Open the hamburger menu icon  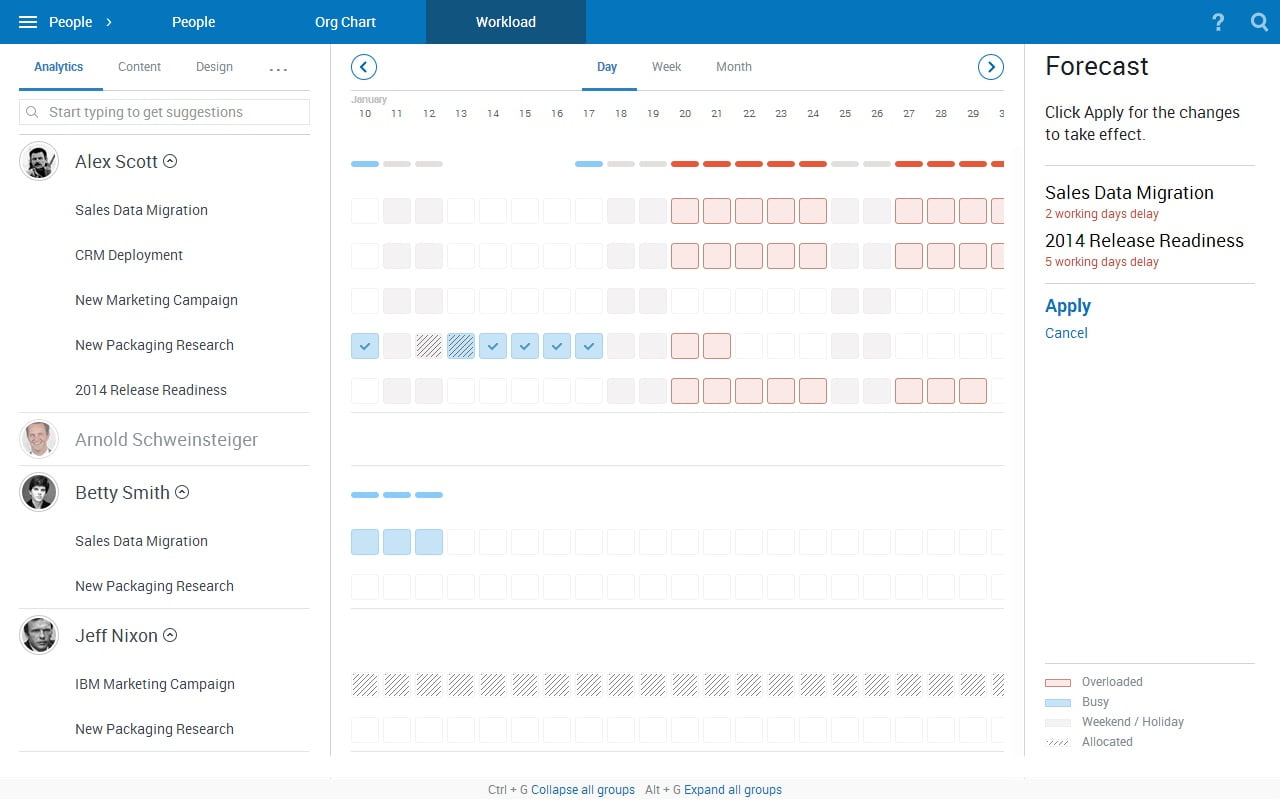click(x=28, y=22)
